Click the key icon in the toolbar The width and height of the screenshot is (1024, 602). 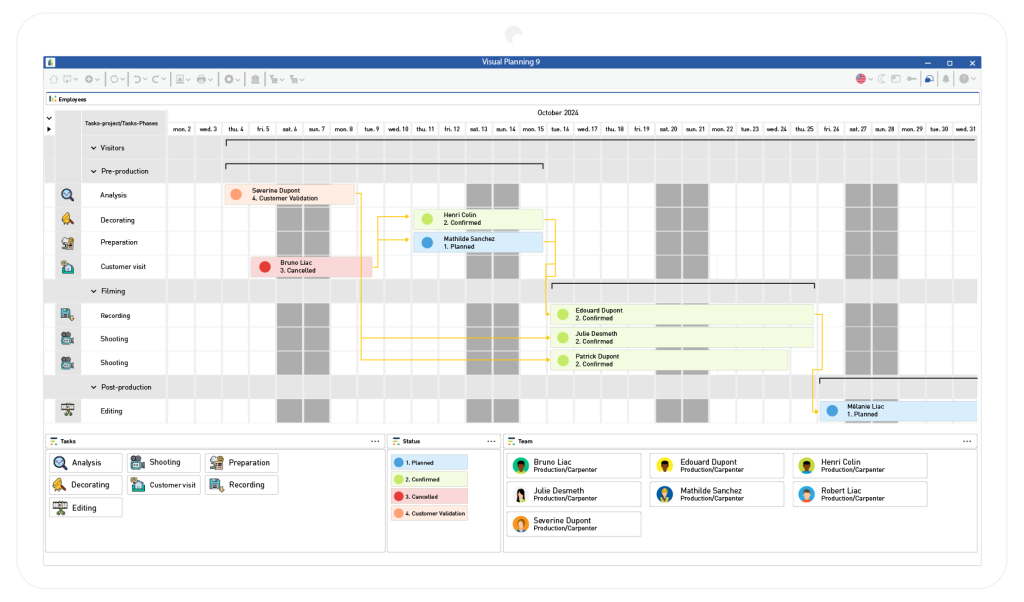[x=912, y=79]
